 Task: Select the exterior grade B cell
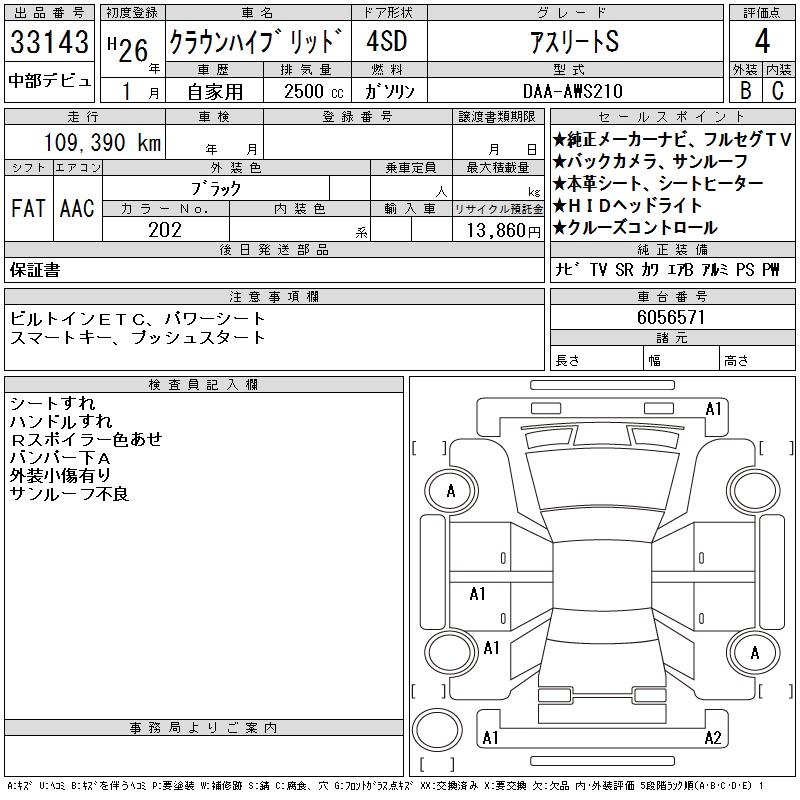coord(745,90)
